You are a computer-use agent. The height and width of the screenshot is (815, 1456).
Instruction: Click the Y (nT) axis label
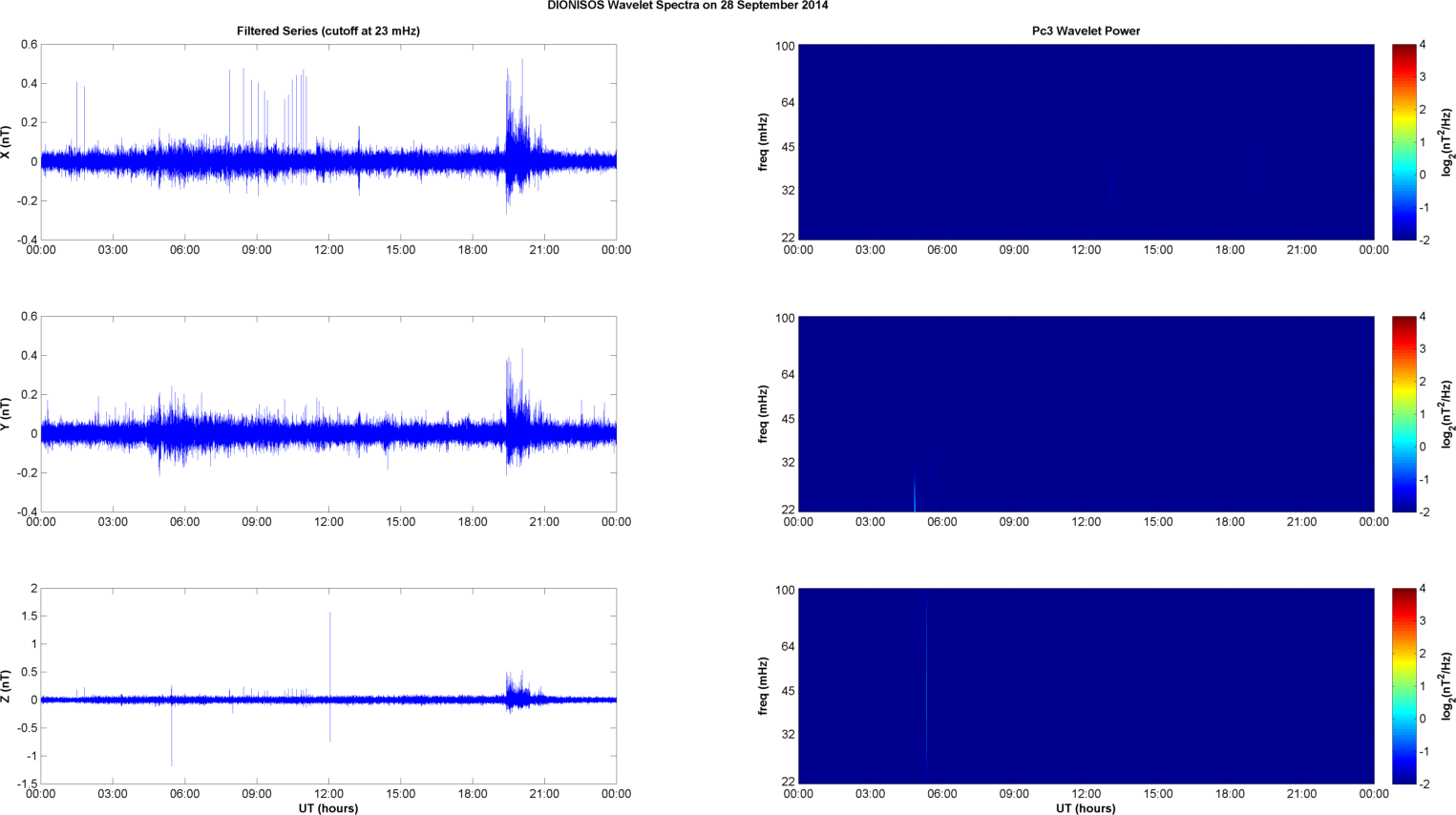tap(7, 414)
